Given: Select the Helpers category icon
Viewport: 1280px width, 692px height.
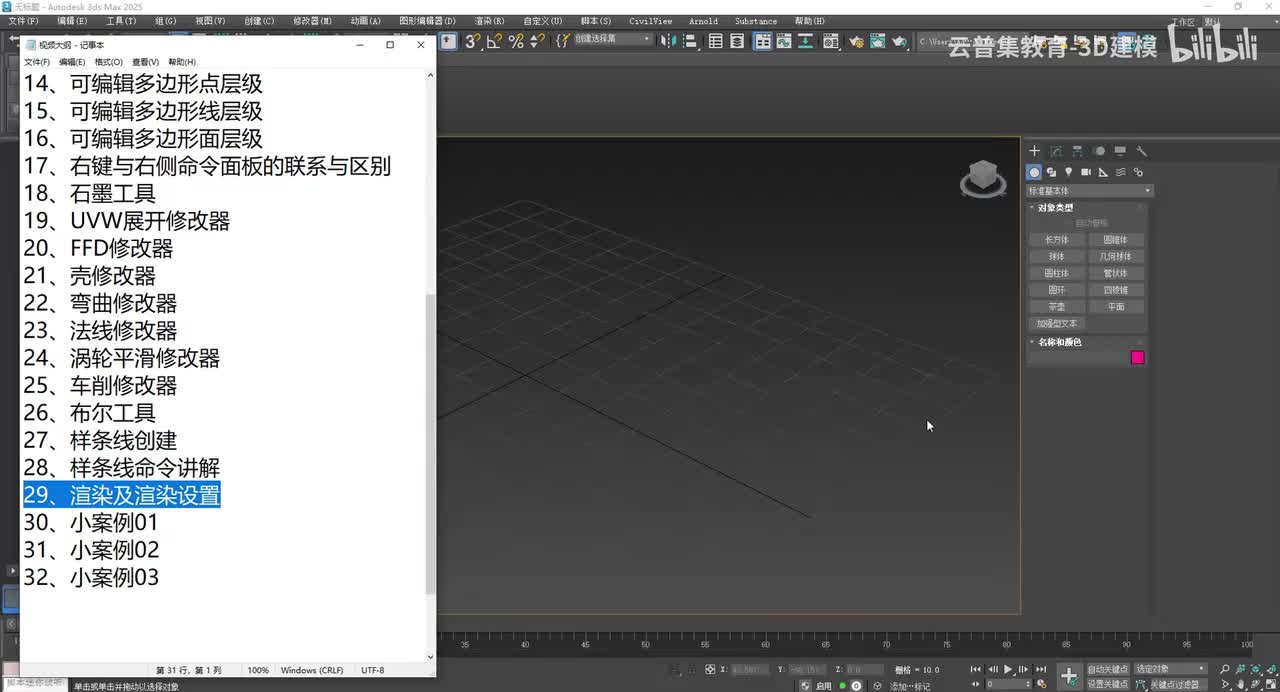Looking at the screenshot, I should tap(1103, 172).
